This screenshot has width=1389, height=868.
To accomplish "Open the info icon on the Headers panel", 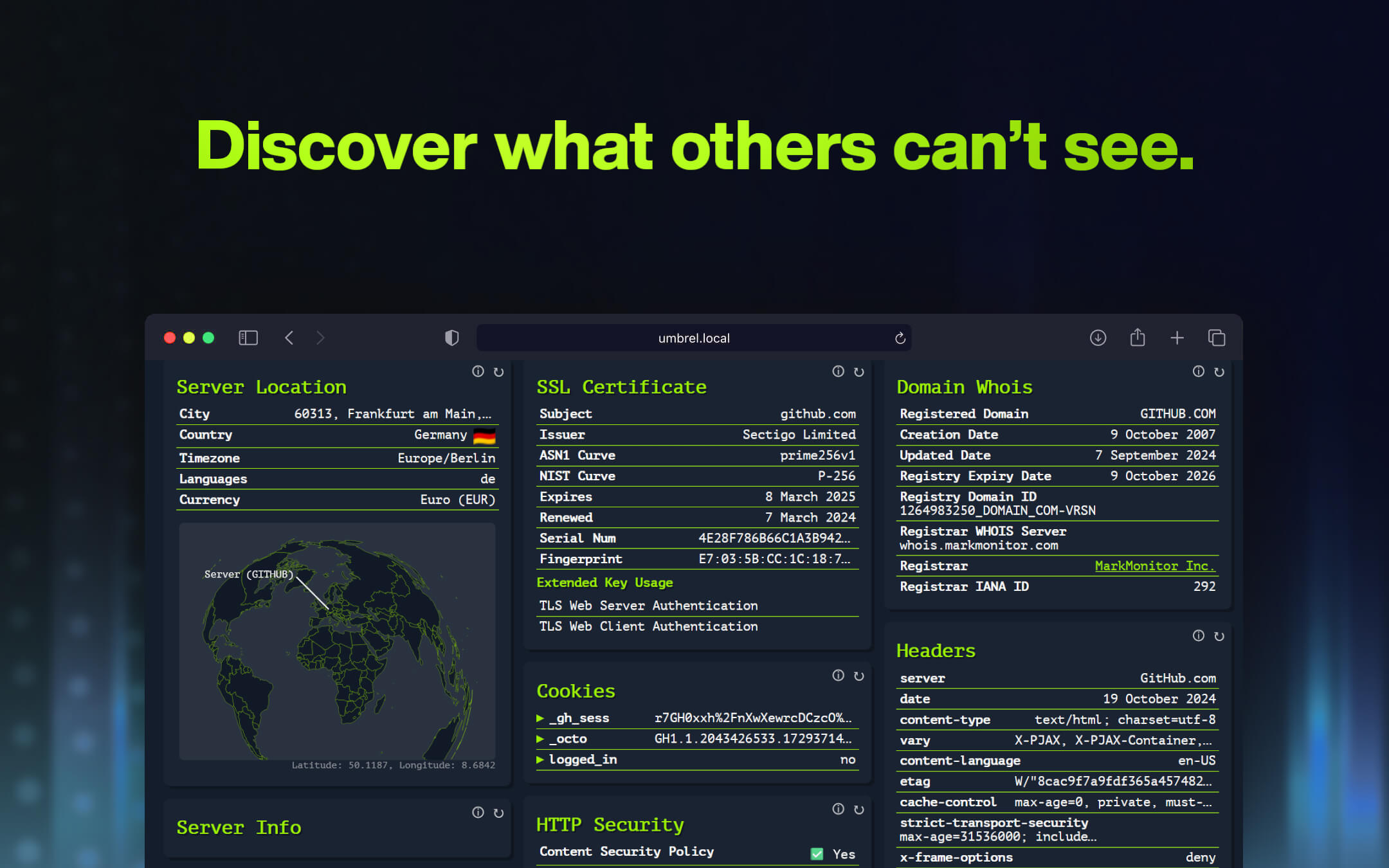I will (x=1198, y=637).
